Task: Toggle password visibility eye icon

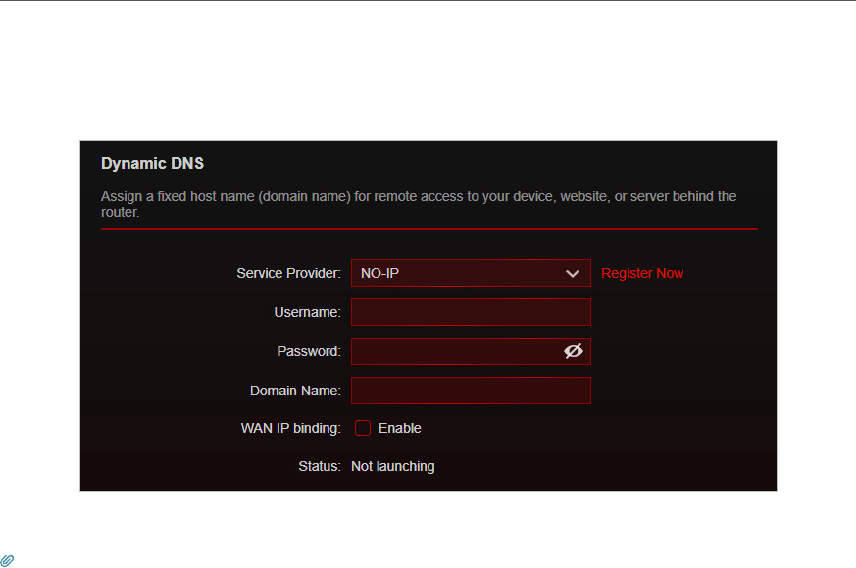Action: [573, 351]
